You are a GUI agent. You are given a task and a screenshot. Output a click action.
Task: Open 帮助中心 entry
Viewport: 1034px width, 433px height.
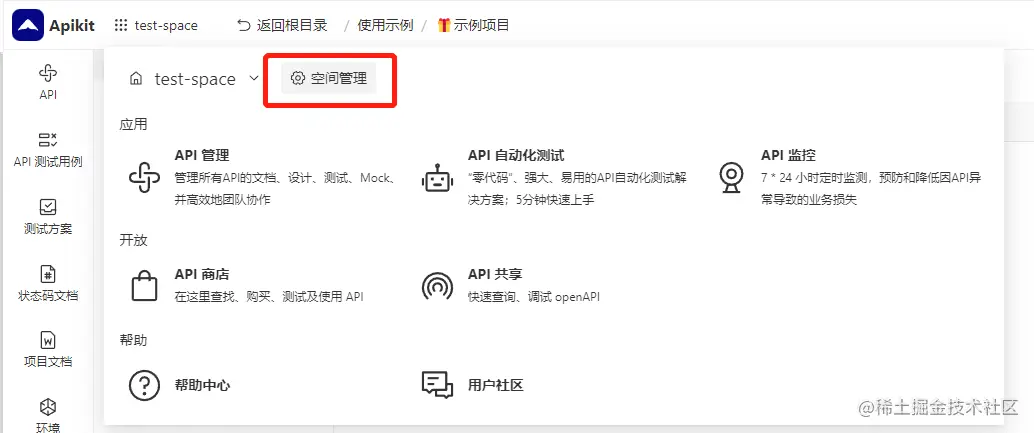(x=179, y=386)
